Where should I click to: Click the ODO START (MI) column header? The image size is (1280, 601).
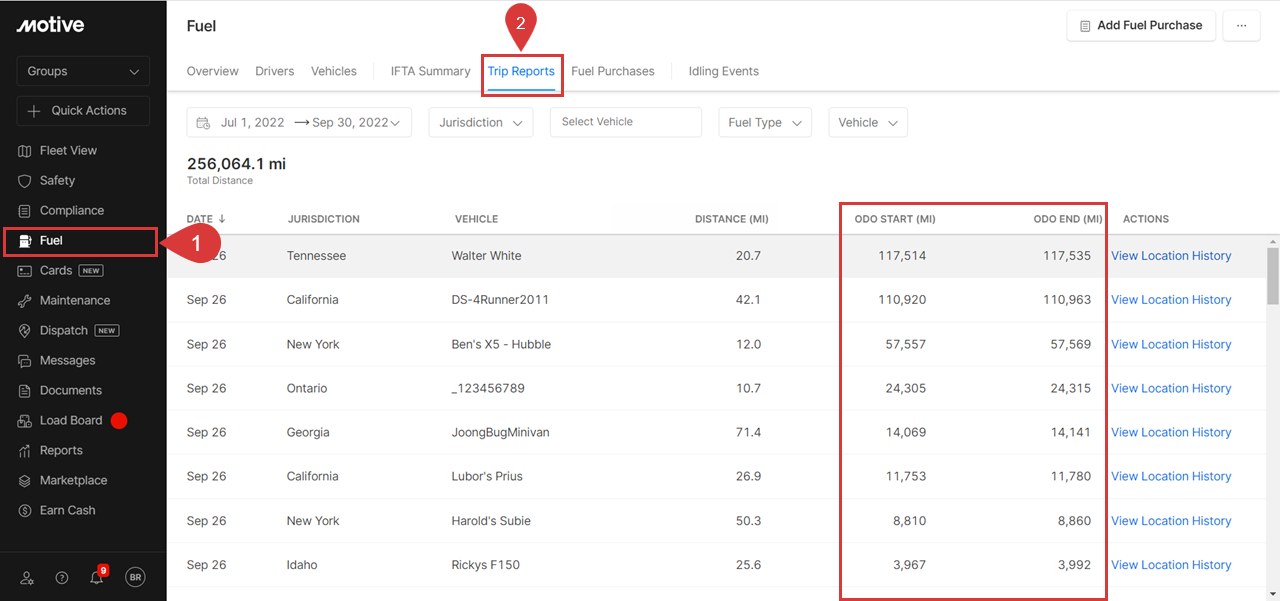tap(895, 219)
